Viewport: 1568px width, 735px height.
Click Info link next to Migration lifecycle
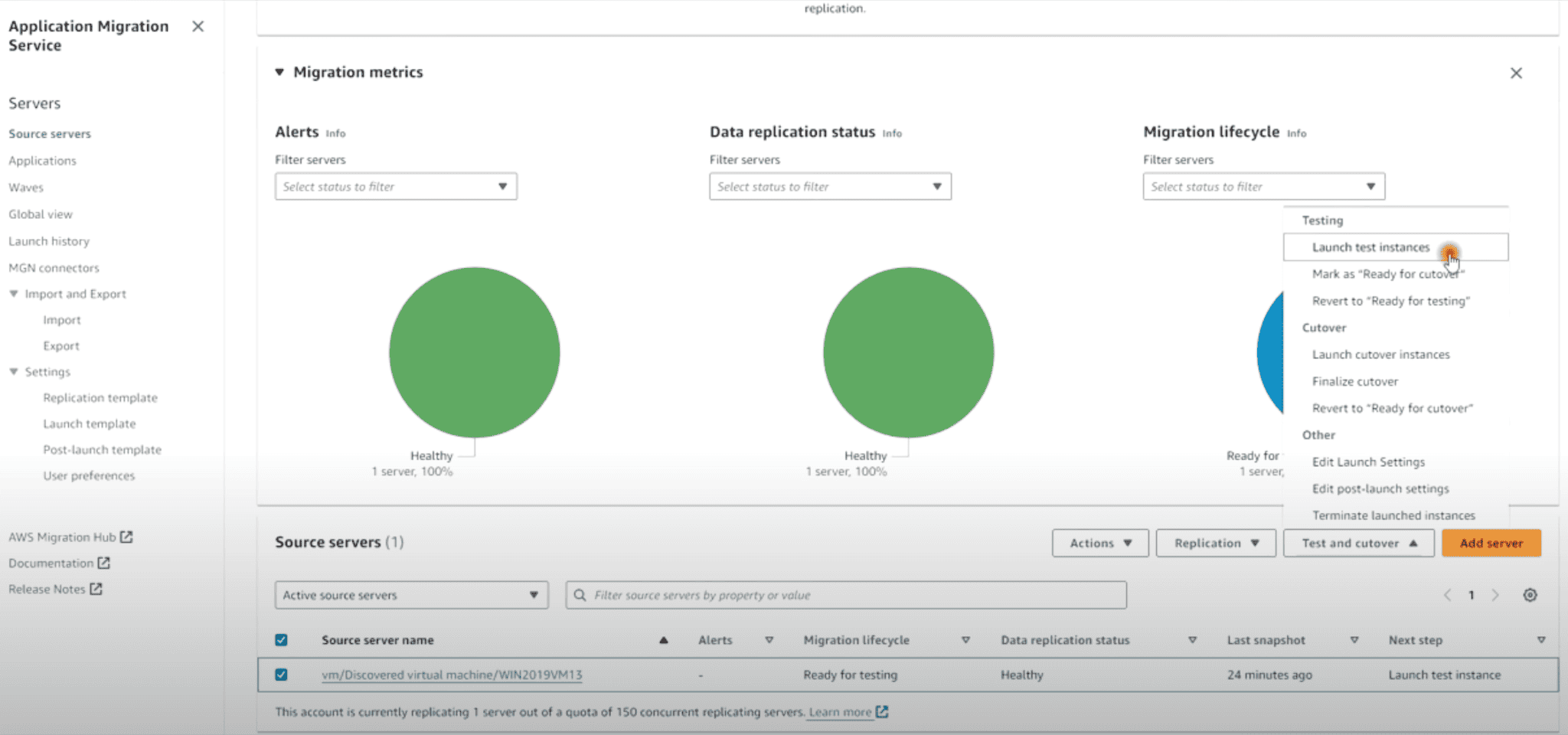coord(1296,133)
